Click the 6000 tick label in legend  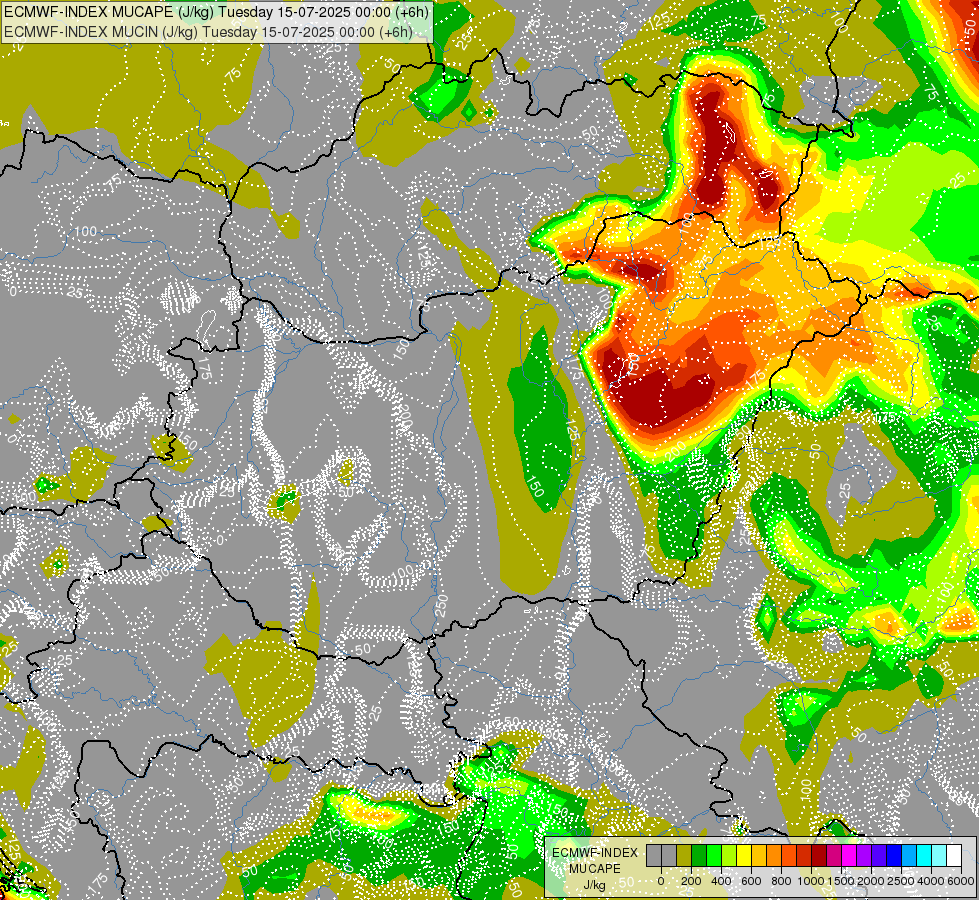(961, 881)
